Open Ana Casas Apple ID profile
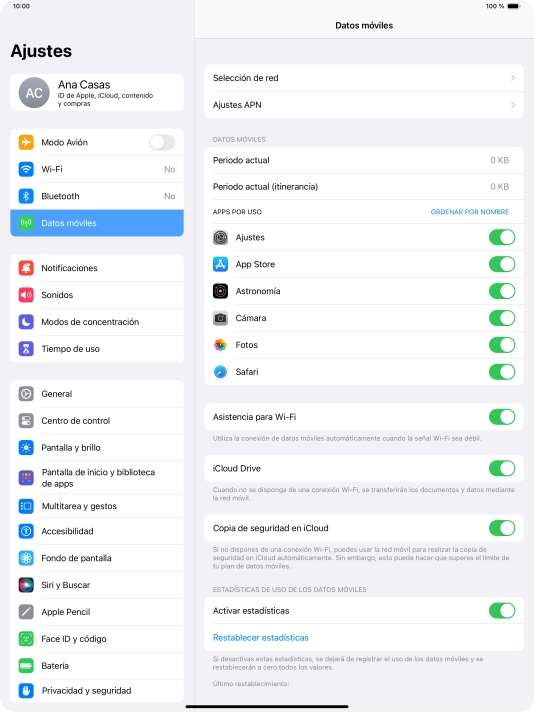 [97, 93]
